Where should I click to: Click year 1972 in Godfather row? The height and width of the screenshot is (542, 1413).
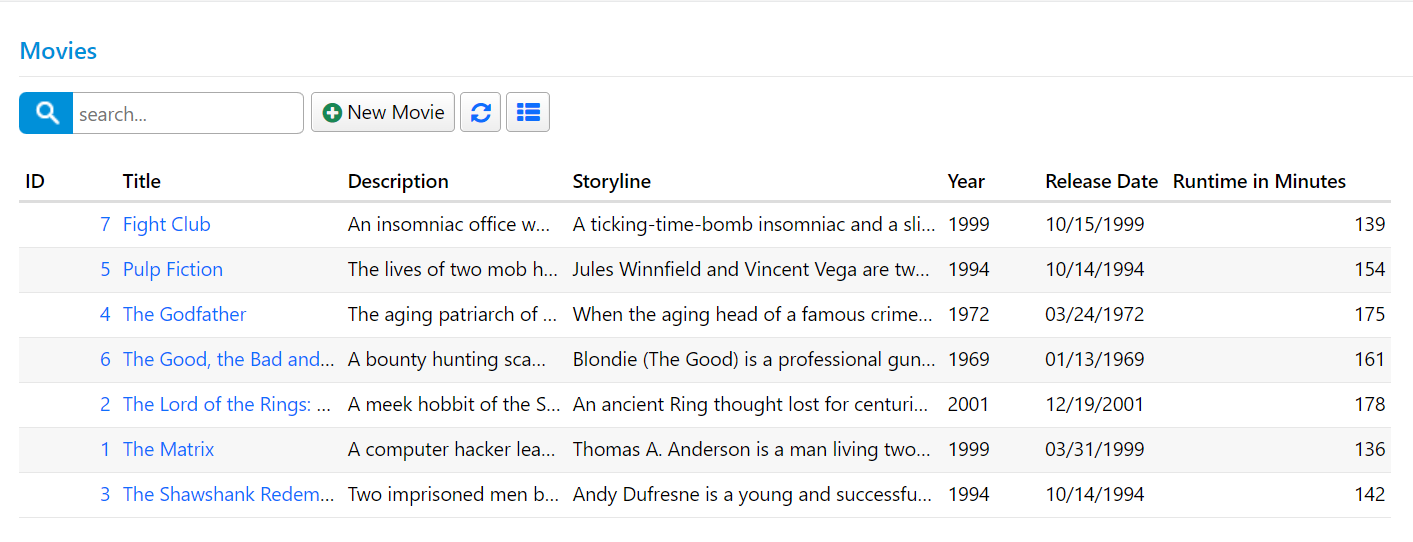coord(969,314)
